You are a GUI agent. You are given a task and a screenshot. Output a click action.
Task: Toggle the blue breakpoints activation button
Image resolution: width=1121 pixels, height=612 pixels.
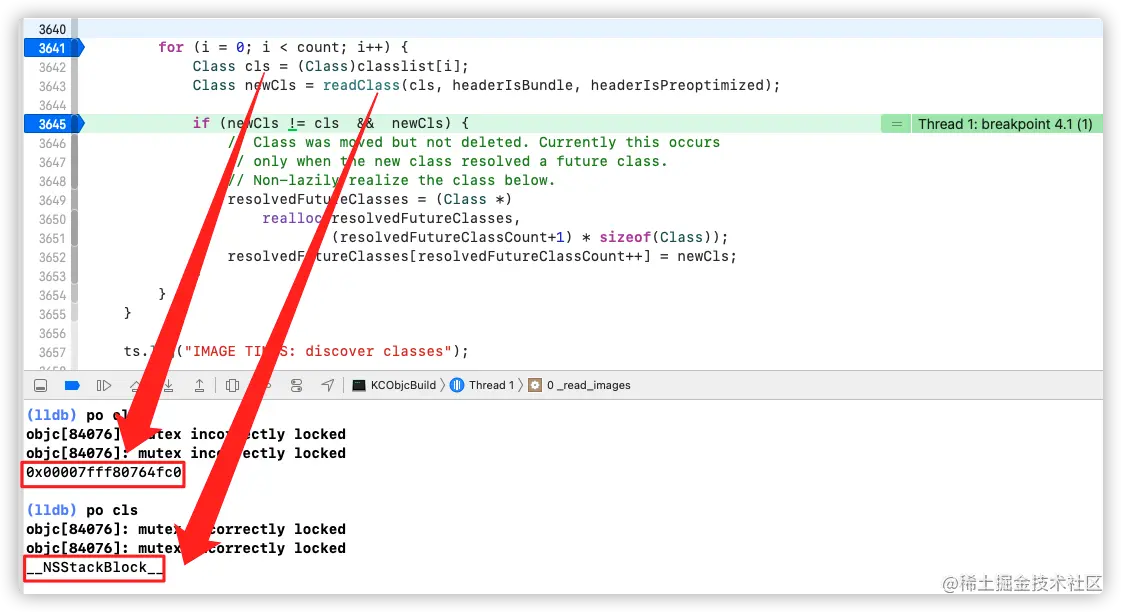tap(72, 385)
